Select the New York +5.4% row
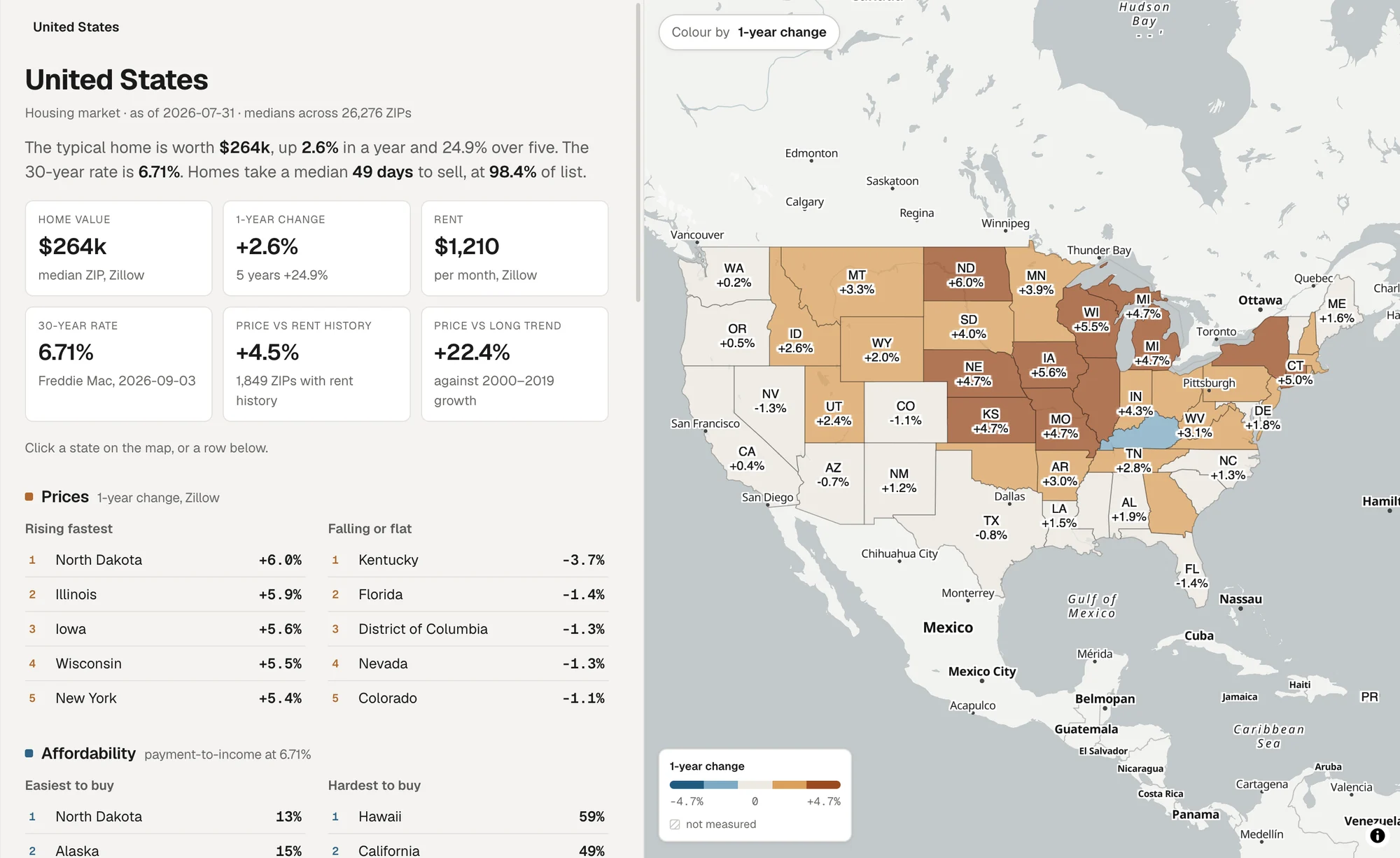The image size is (1400, 858). click(x=165, y=698)
